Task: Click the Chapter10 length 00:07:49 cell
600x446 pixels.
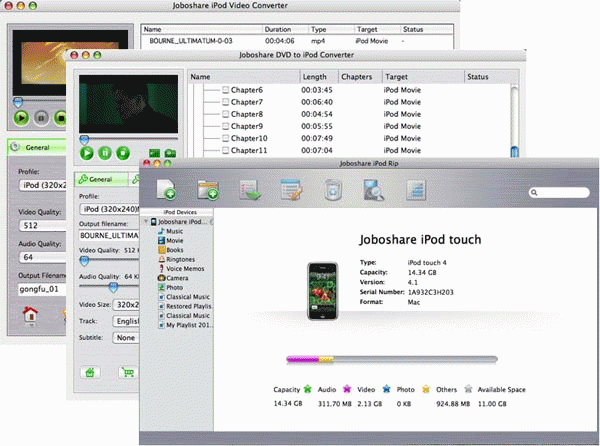Action: tap(317, 138)
